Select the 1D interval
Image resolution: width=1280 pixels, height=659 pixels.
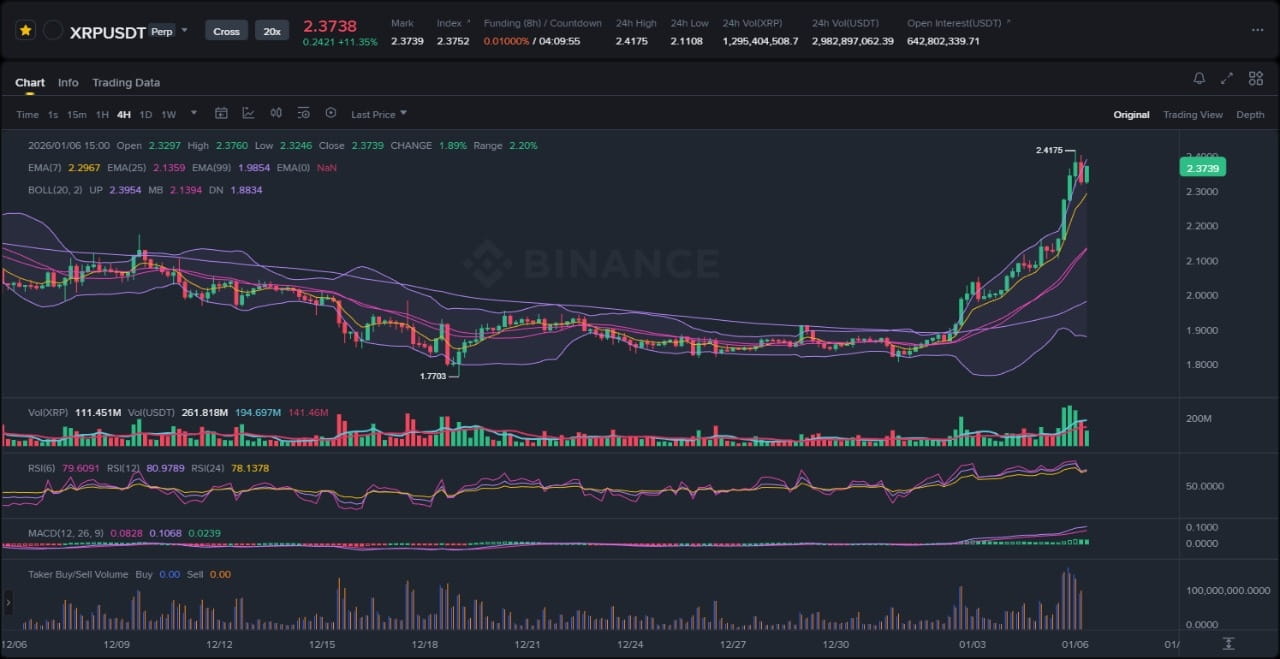click(x=146, y=115)
